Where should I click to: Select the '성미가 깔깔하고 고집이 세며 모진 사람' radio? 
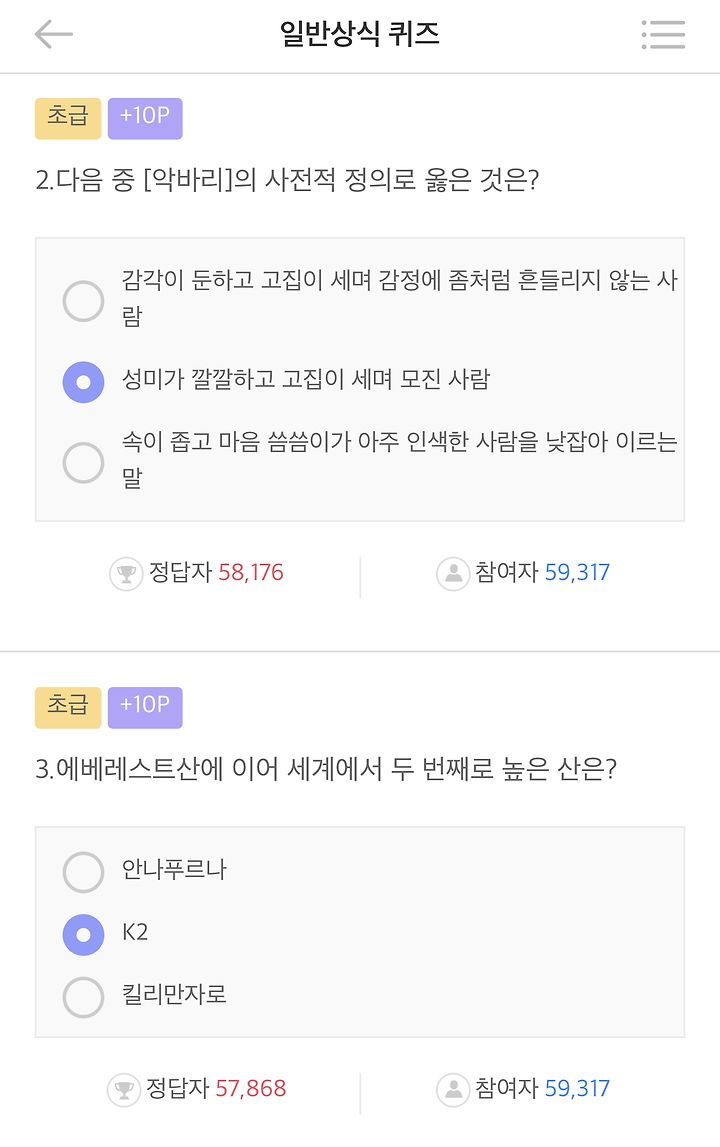coord(83,382)
